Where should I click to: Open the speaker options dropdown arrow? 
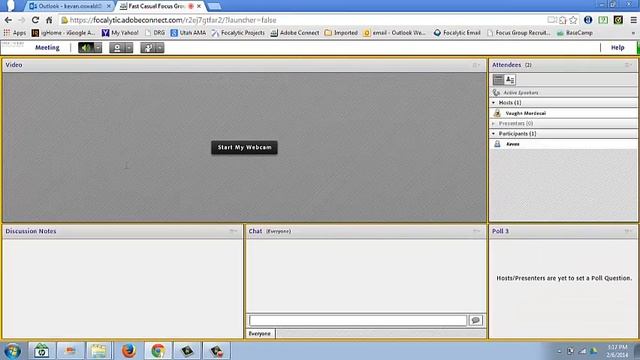[x=98, y=48]
